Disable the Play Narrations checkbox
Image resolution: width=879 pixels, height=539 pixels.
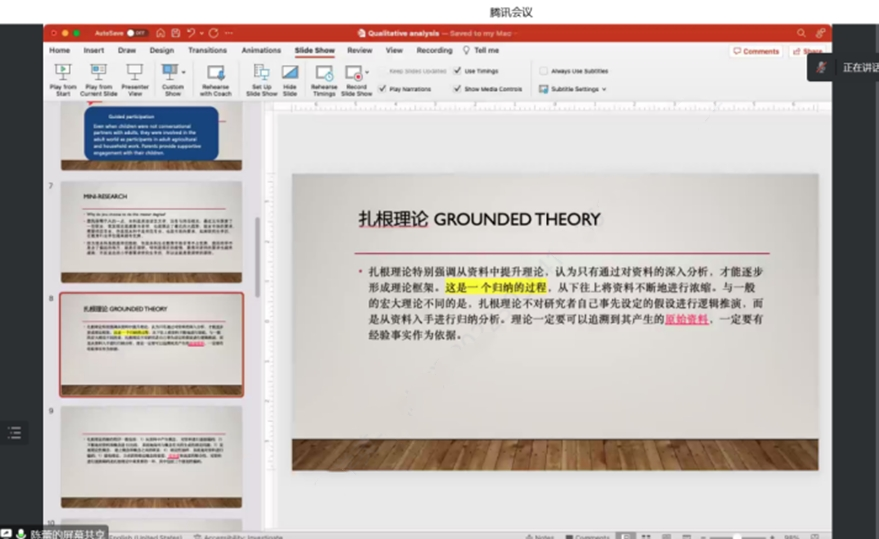383,89
